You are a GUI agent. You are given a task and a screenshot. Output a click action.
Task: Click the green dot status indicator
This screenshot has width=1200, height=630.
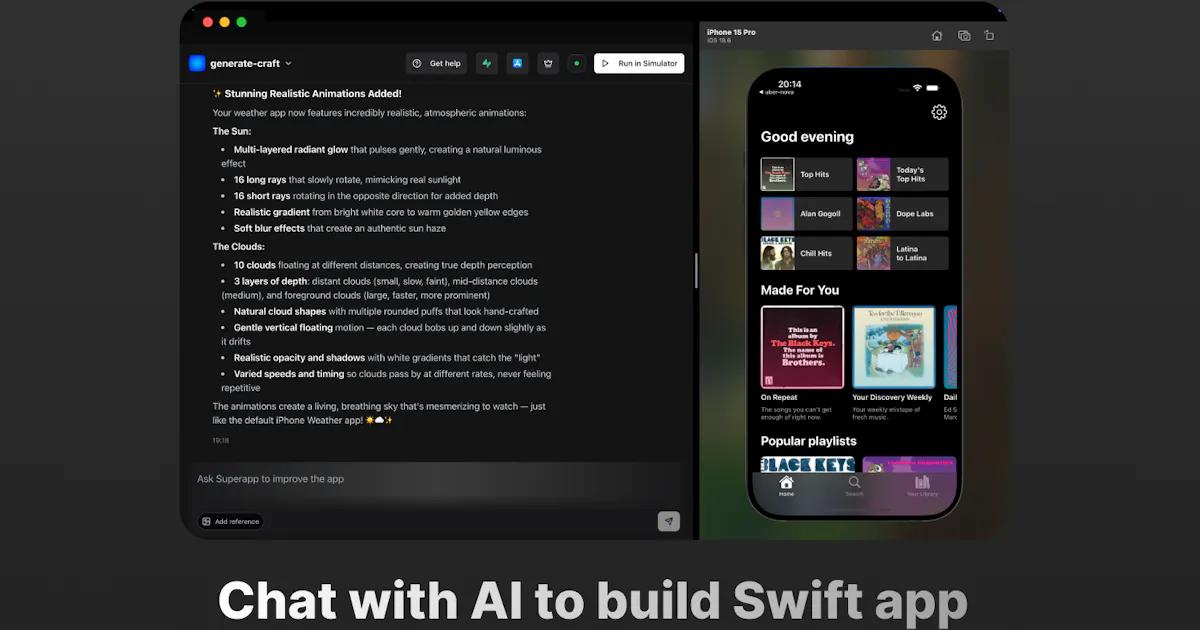pyautogui.click(x=576, y=63)
